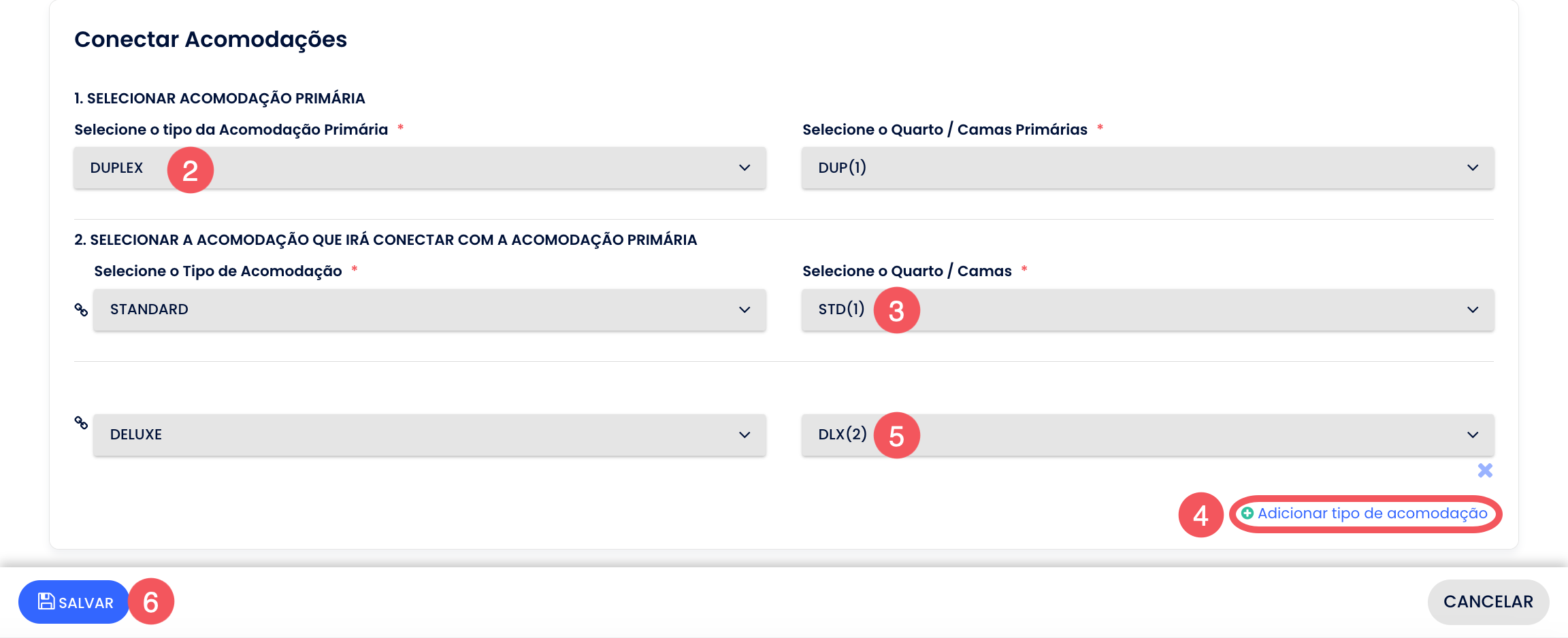Open the DLX(2) room dropdown

point(1148,435)
